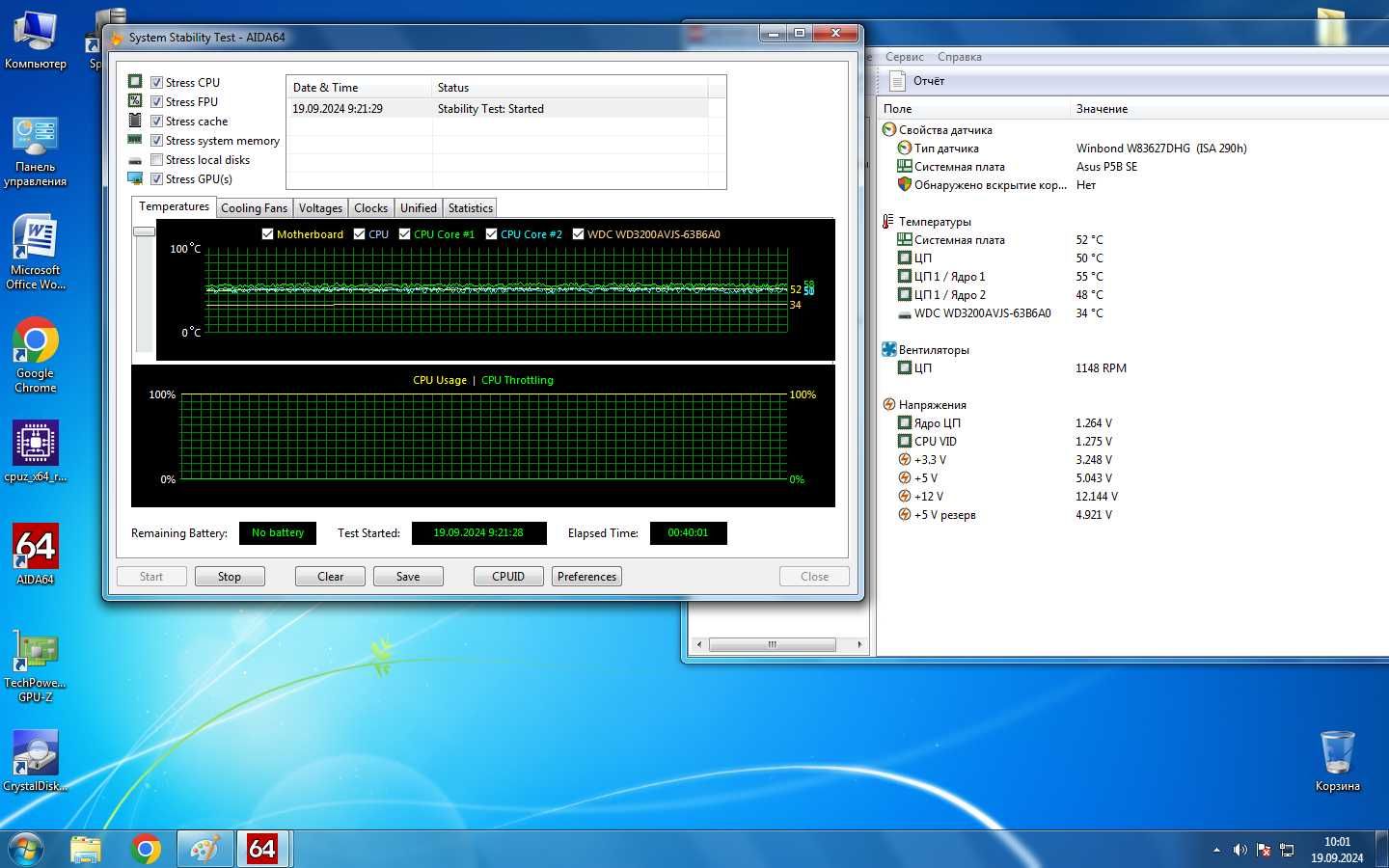Viewport: 1389px width, 868px height.
Task: Open the Chrome taskbar icon
Action: (x=146, y=849)
